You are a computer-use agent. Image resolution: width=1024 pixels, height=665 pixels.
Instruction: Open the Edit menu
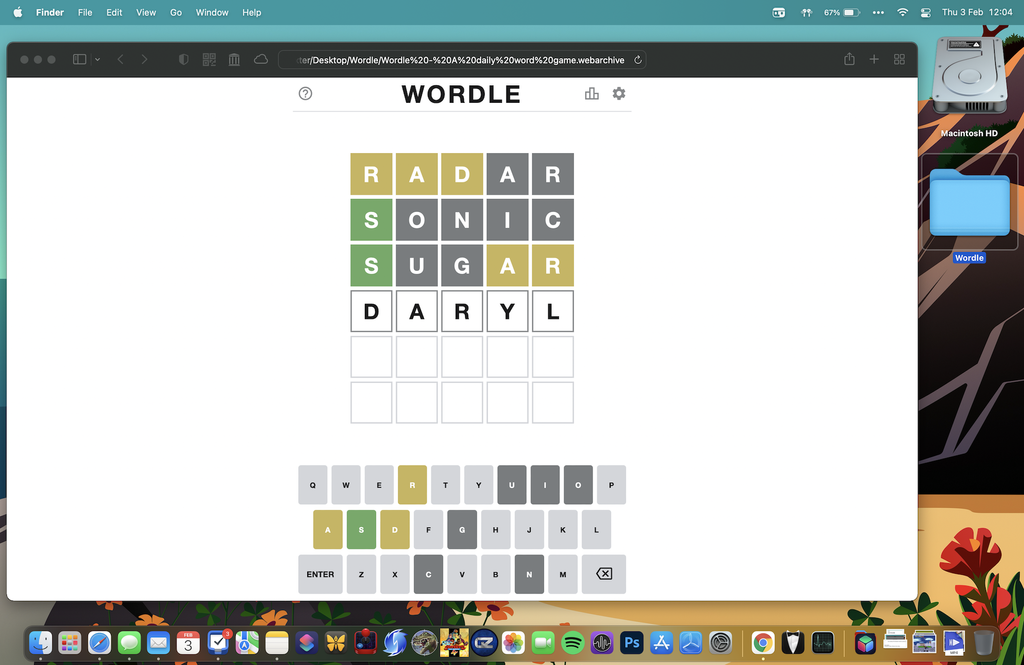[x=114, y=12]
